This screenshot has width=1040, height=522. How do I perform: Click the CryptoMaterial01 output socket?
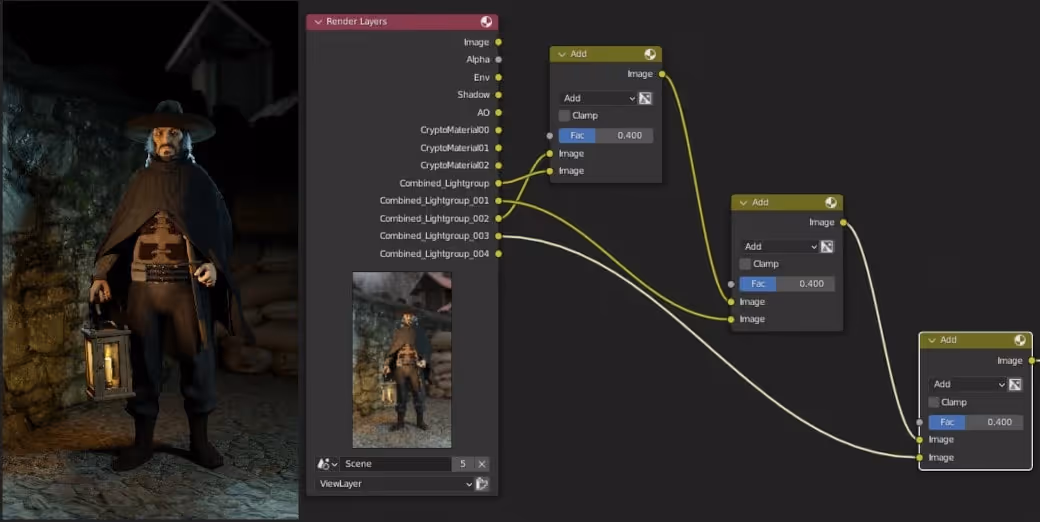click(x=499, y=148)
